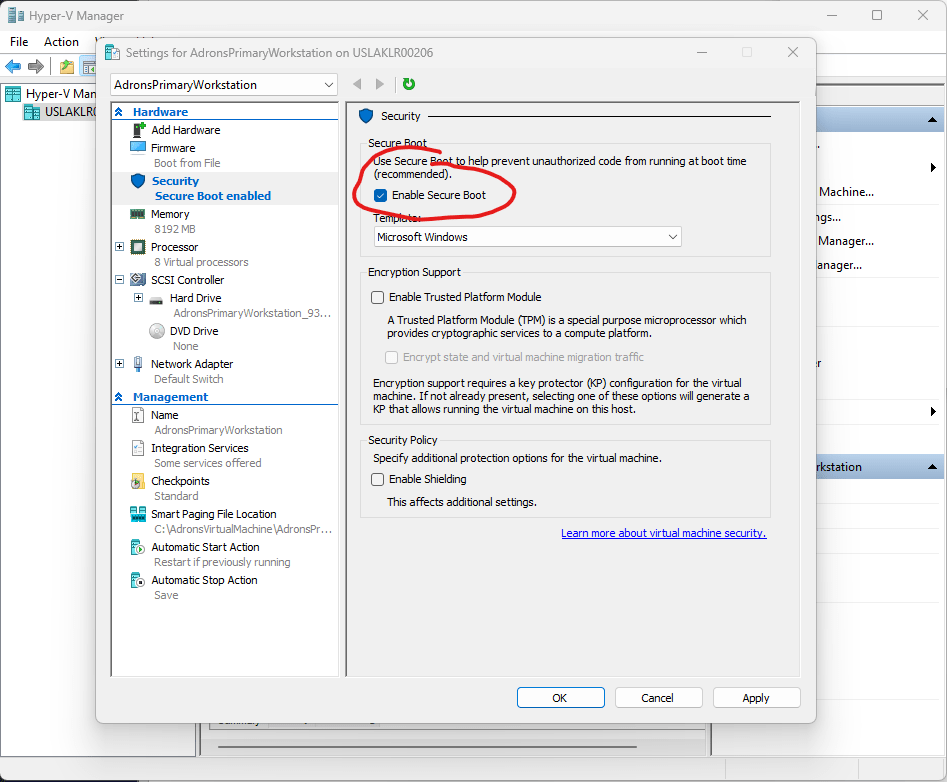Select AdronsPrimaryWorkstation_93... disk file entry
Screen dimensions: 947x782
click(252, 313)
